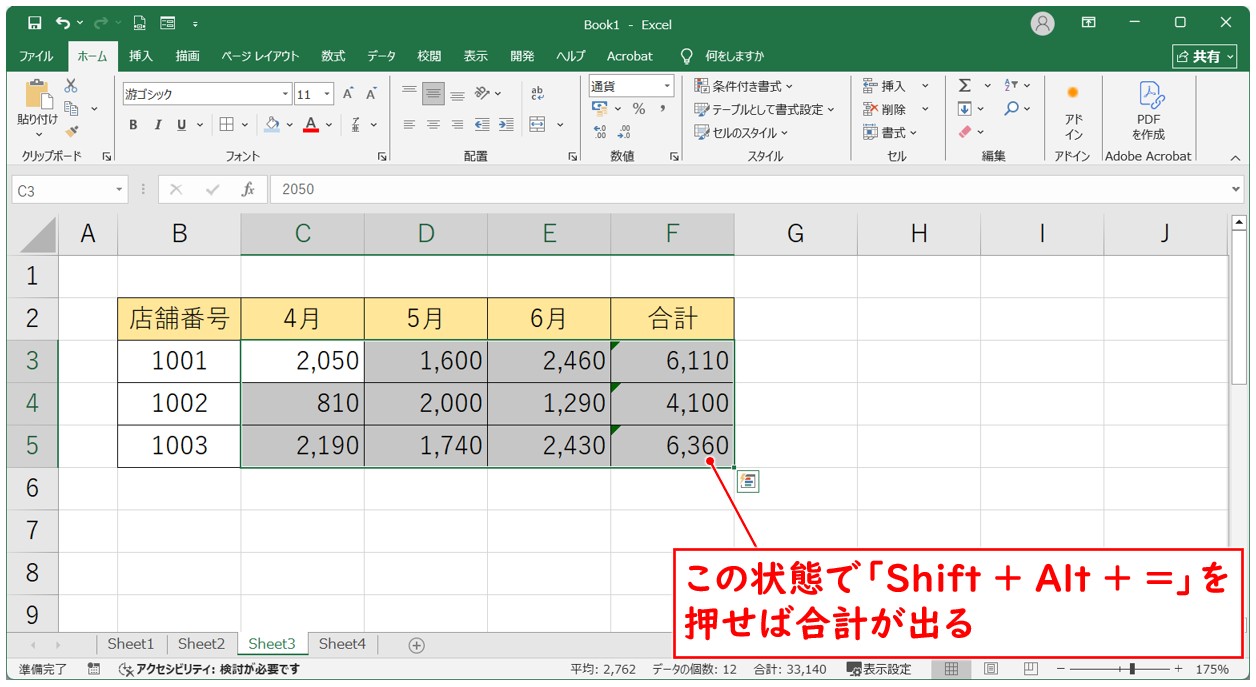Viewport: 1256px width, 687px height.
Task: Open the font name dropdown 游ゴシック
Action: pos(285,94)
